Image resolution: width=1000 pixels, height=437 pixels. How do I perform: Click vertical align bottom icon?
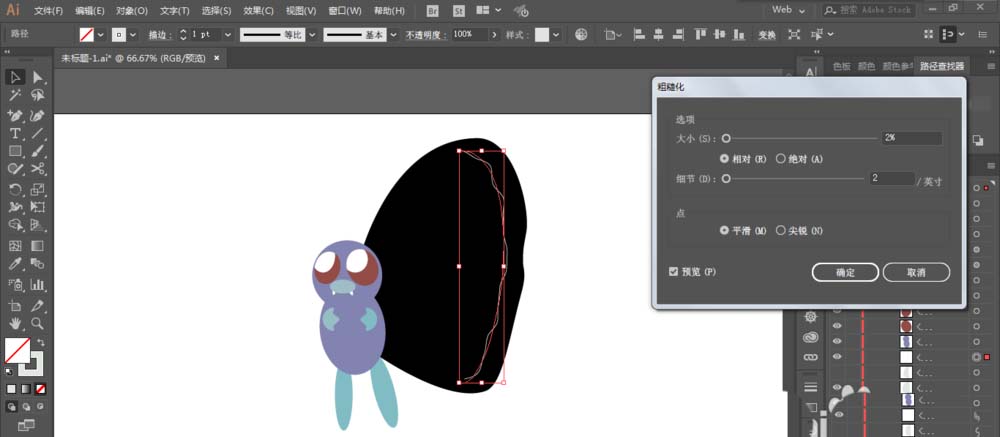point(737,34)
